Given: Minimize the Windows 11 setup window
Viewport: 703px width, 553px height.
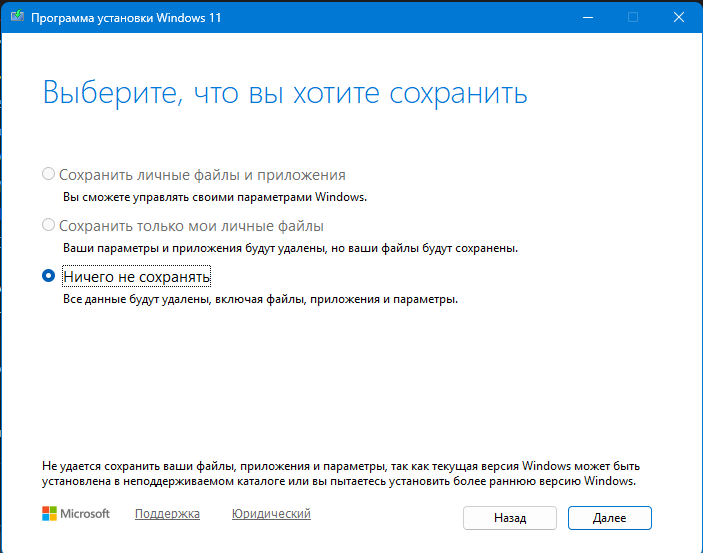Looking at the screenshot, I should click(x=588, y=17).
